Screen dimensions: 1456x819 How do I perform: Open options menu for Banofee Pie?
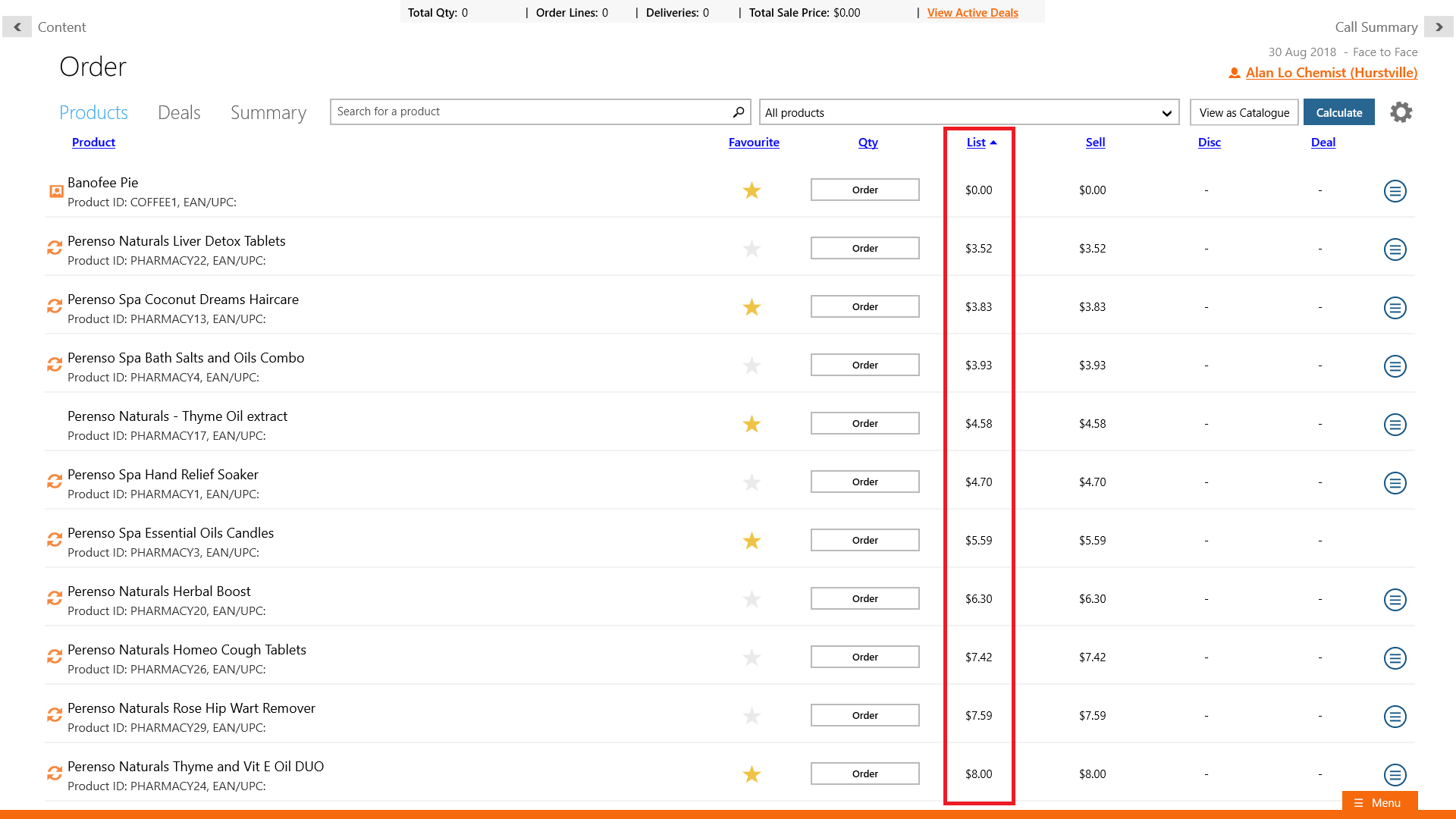[x=1395, y=191]
